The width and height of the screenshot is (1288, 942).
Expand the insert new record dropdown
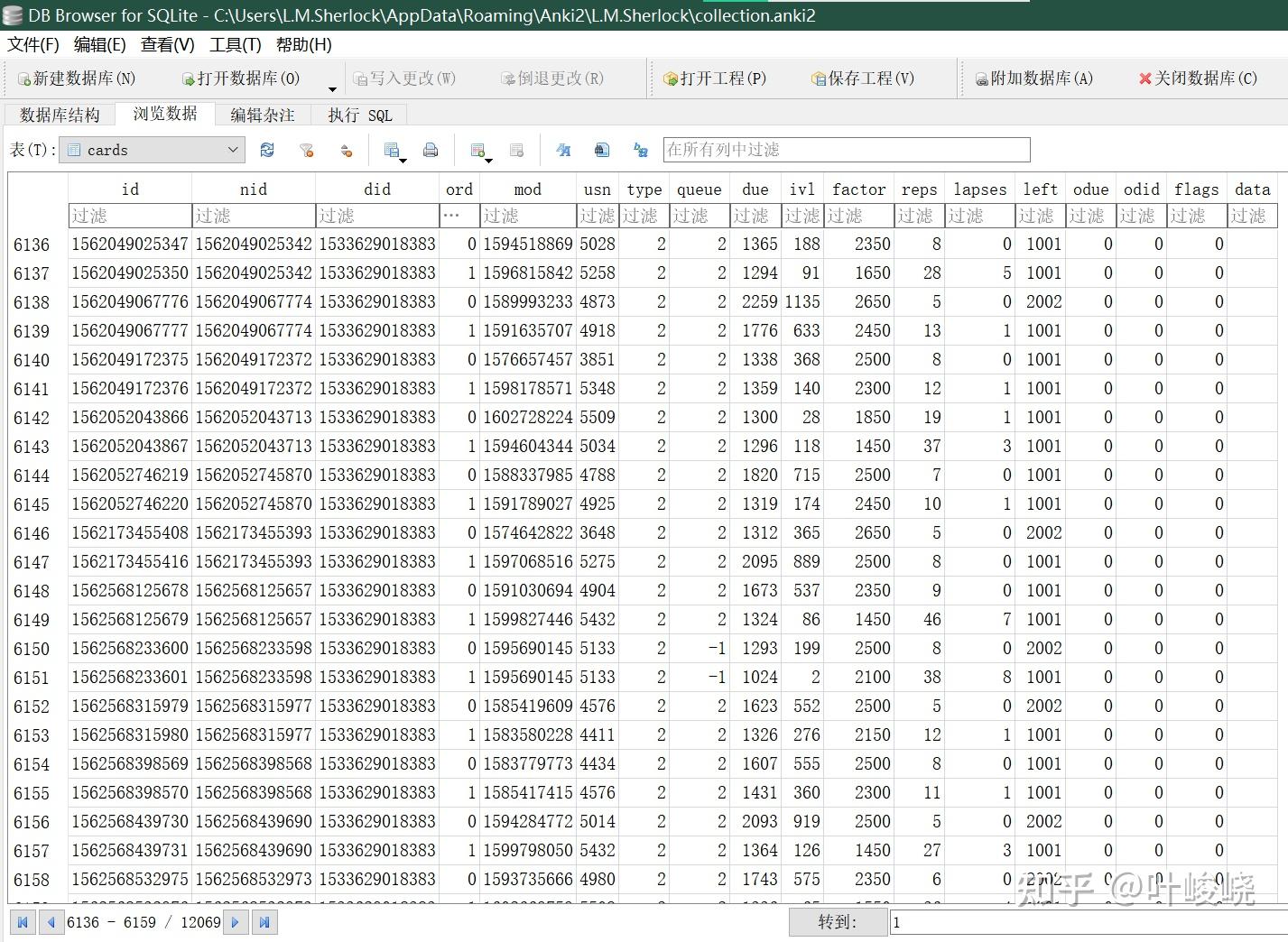[488, 161]
